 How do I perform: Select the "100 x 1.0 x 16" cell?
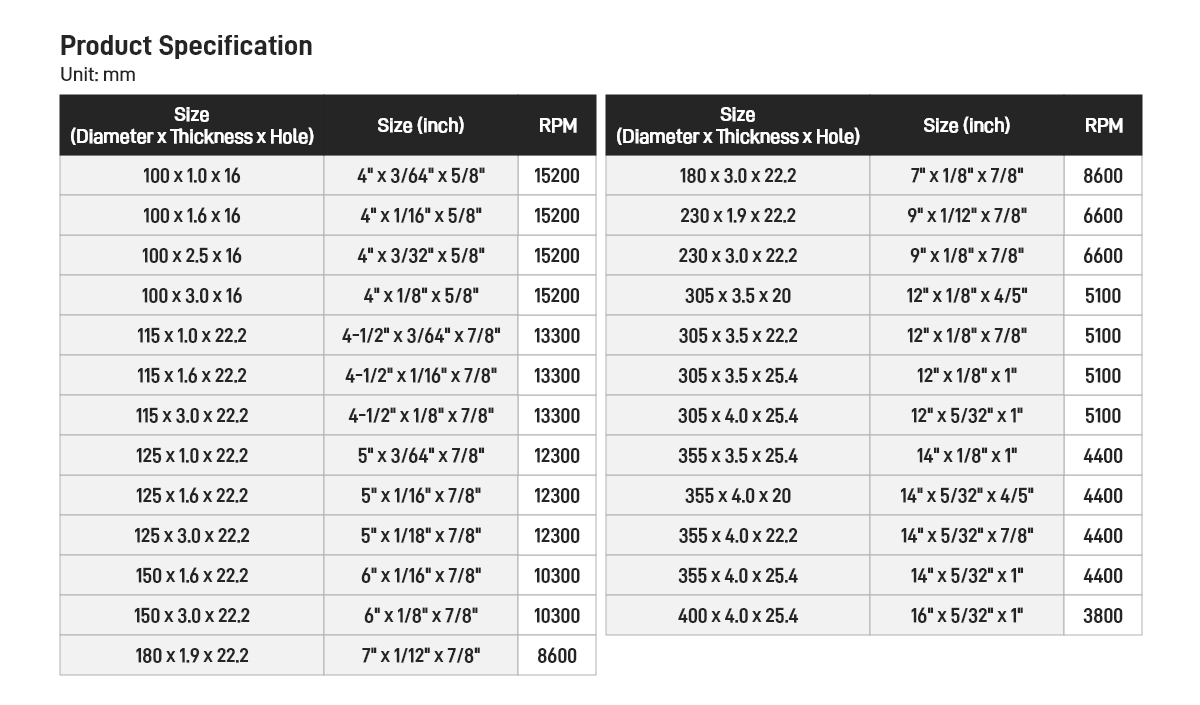pyautogui.click(x=191, y=176)
